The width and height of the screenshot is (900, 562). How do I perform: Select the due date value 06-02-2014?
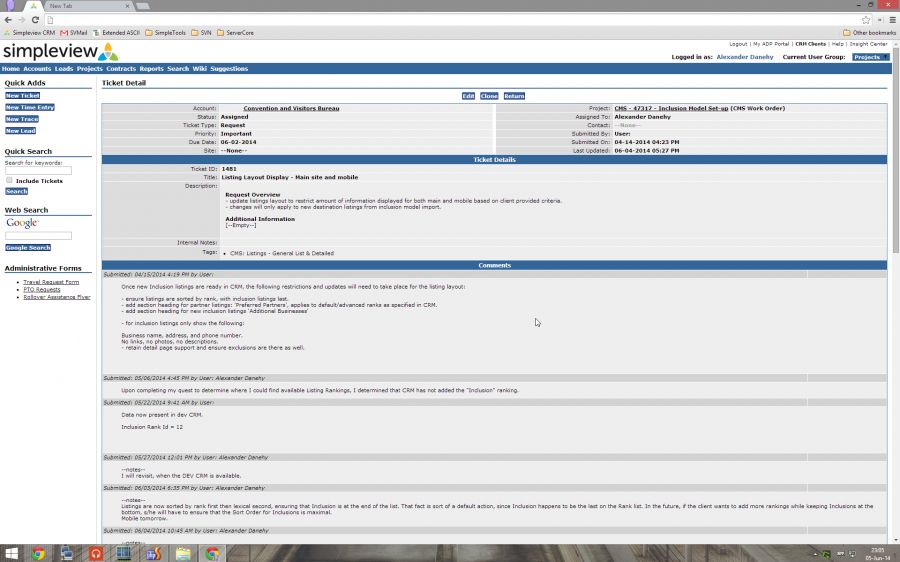[238, 142]
